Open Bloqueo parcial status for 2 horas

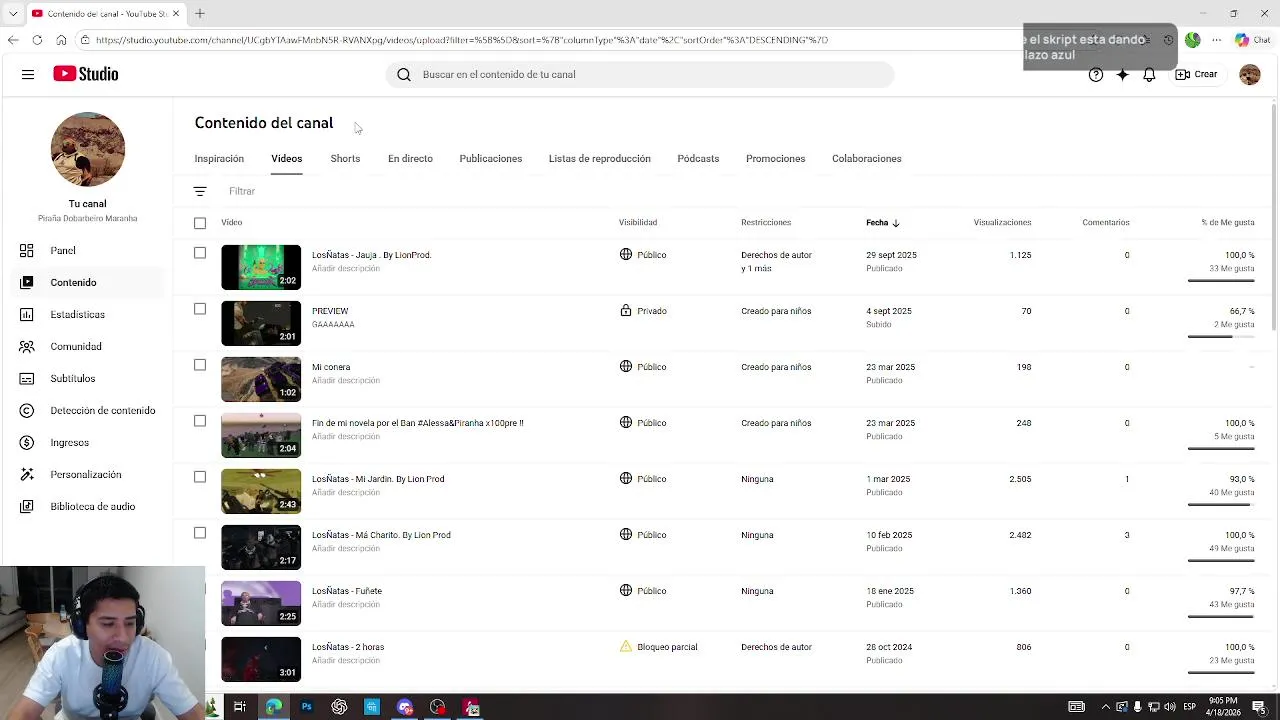pos(658,647)
